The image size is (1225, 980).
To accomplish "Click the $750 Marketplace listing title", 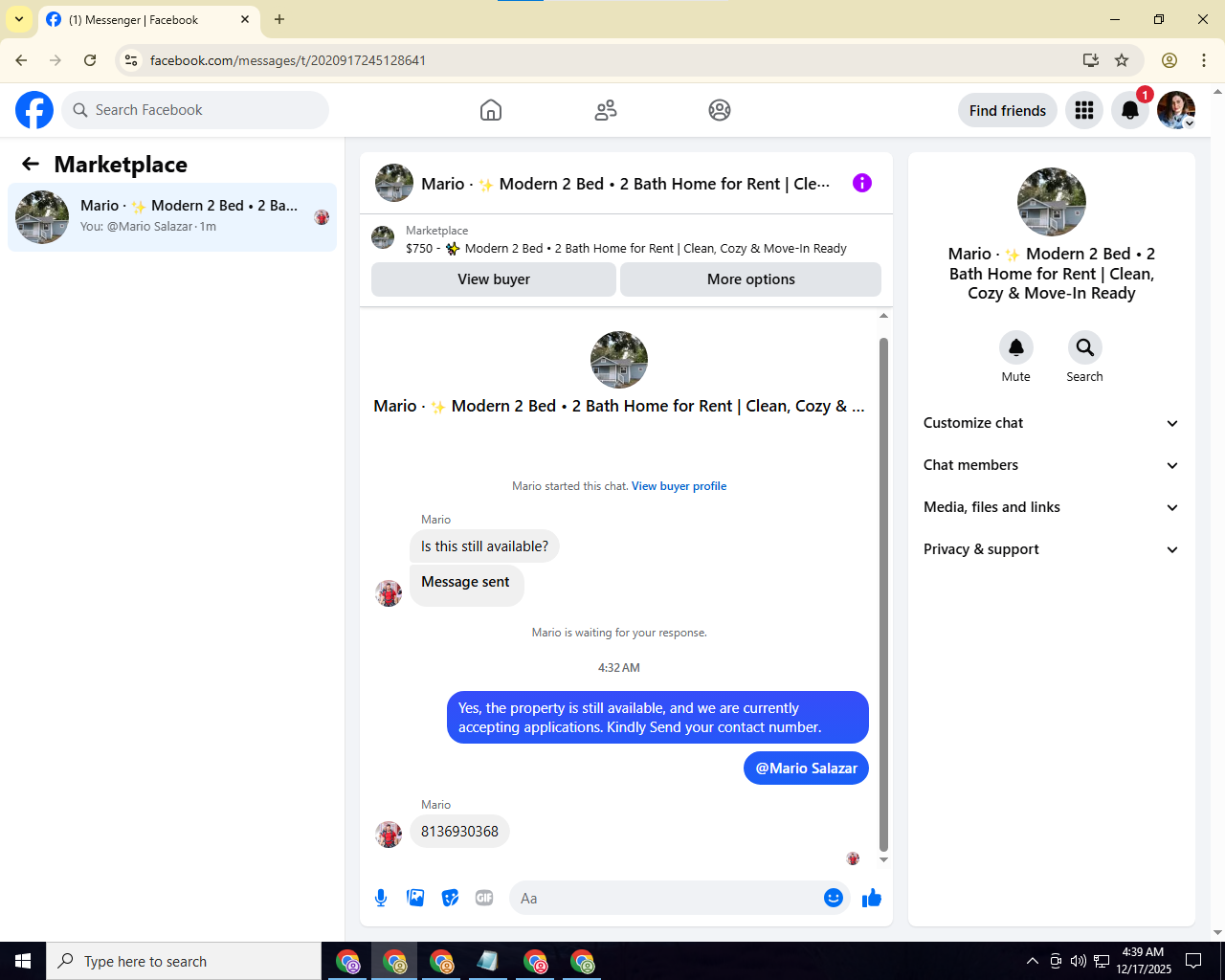I will click(626, 249).
